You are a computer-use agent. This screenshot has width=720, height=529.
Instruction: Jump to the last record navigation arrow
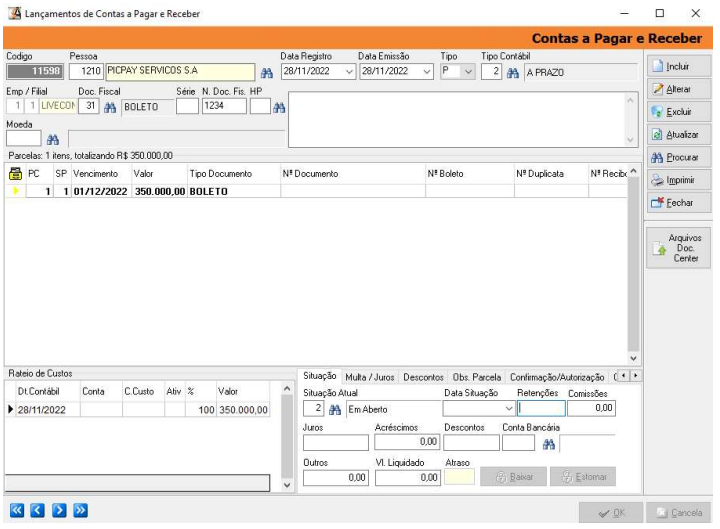pos(79,512)
